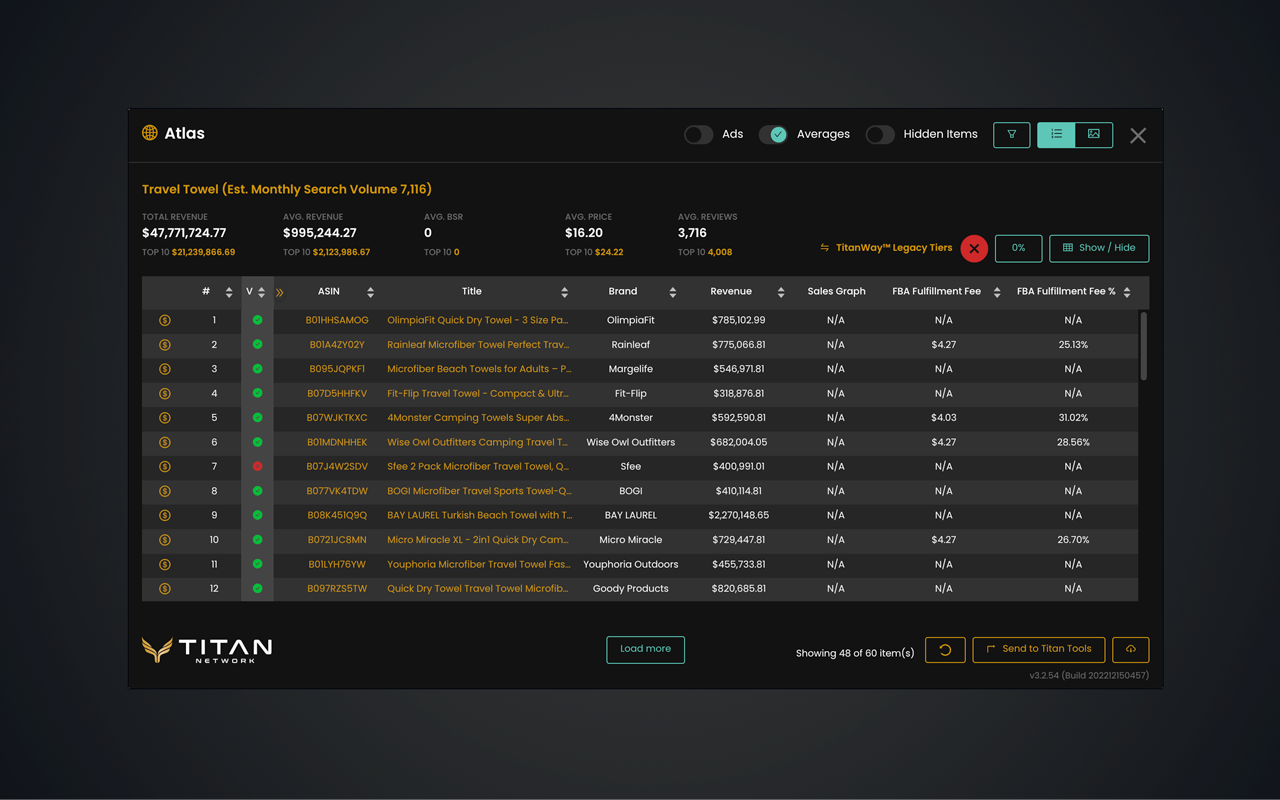Click the green status dot in row 4
The image size is (1280, 800).
coord(257,394)
